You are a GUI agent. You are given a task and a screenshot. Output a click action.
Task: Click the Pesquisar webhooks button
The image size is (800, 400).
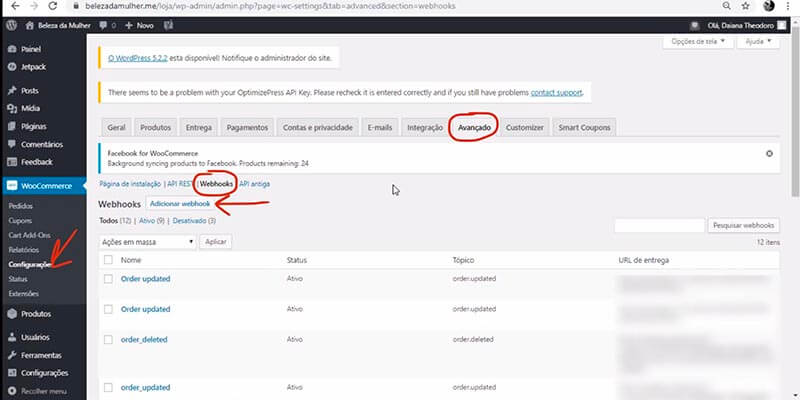[x=743, y=225]
